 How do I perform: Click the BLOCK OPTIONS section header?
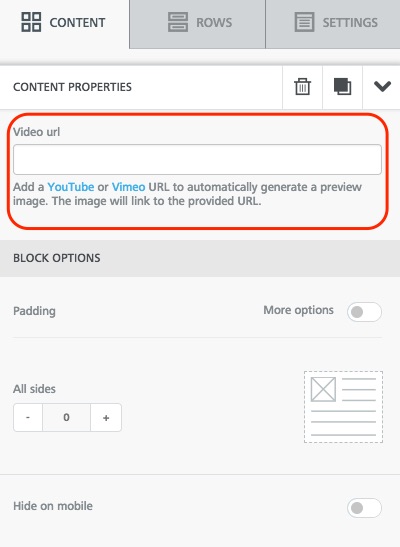click(x=200, y=258)
